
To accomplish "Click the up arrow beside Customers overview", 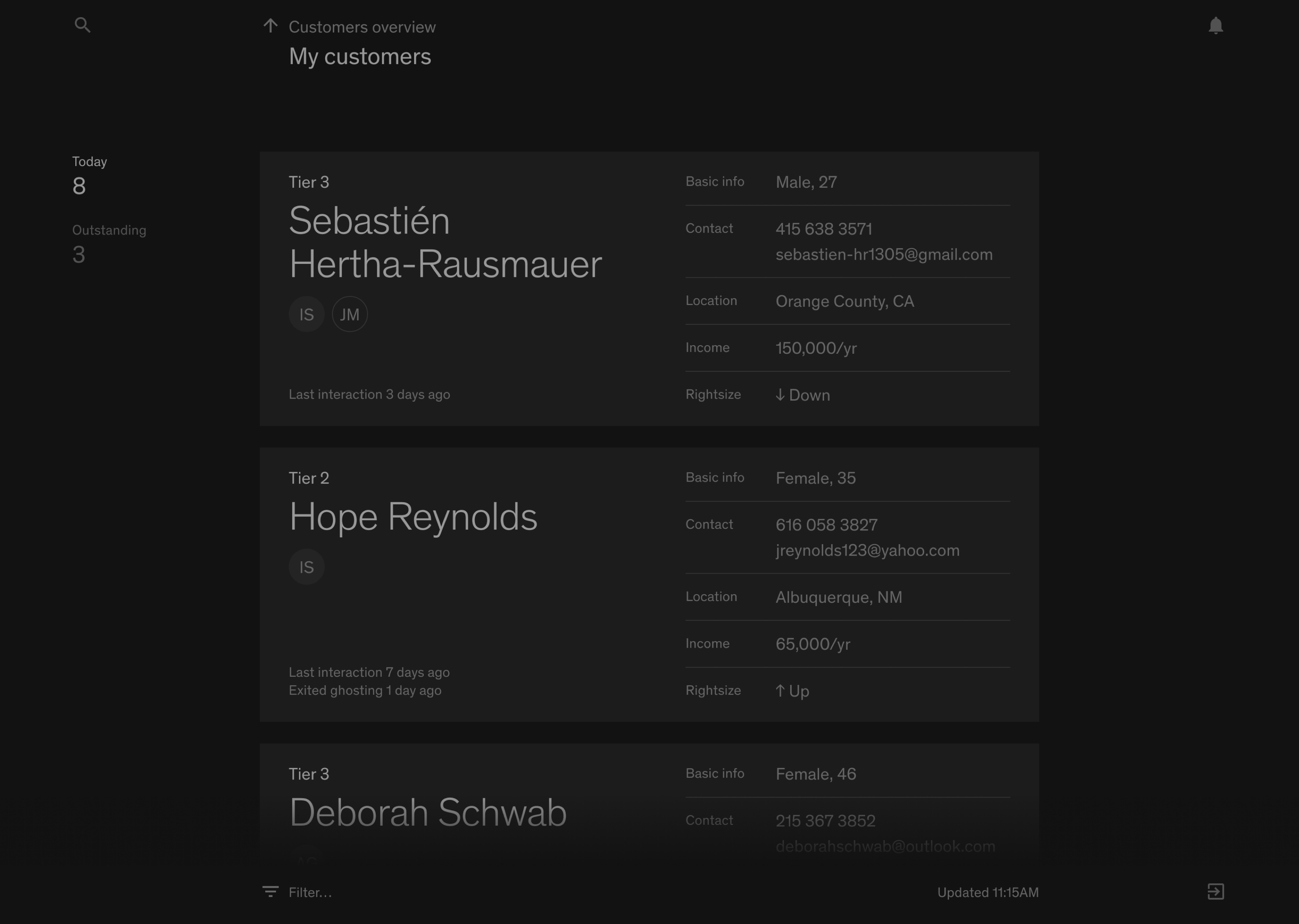I will click(x=270, y=26).
